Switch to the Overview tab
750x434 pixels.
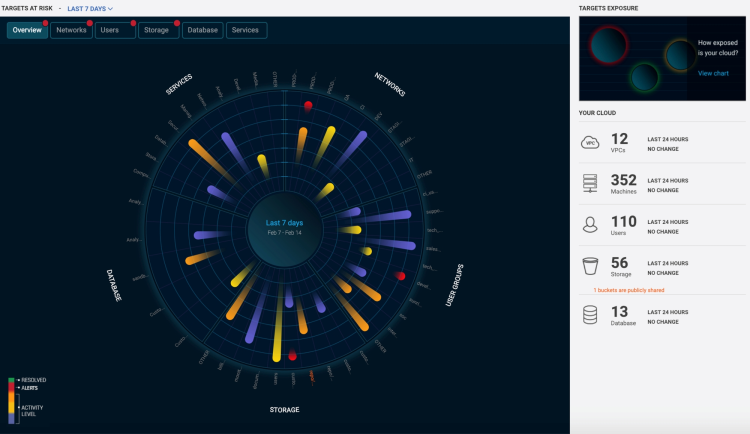coord(26,30)
